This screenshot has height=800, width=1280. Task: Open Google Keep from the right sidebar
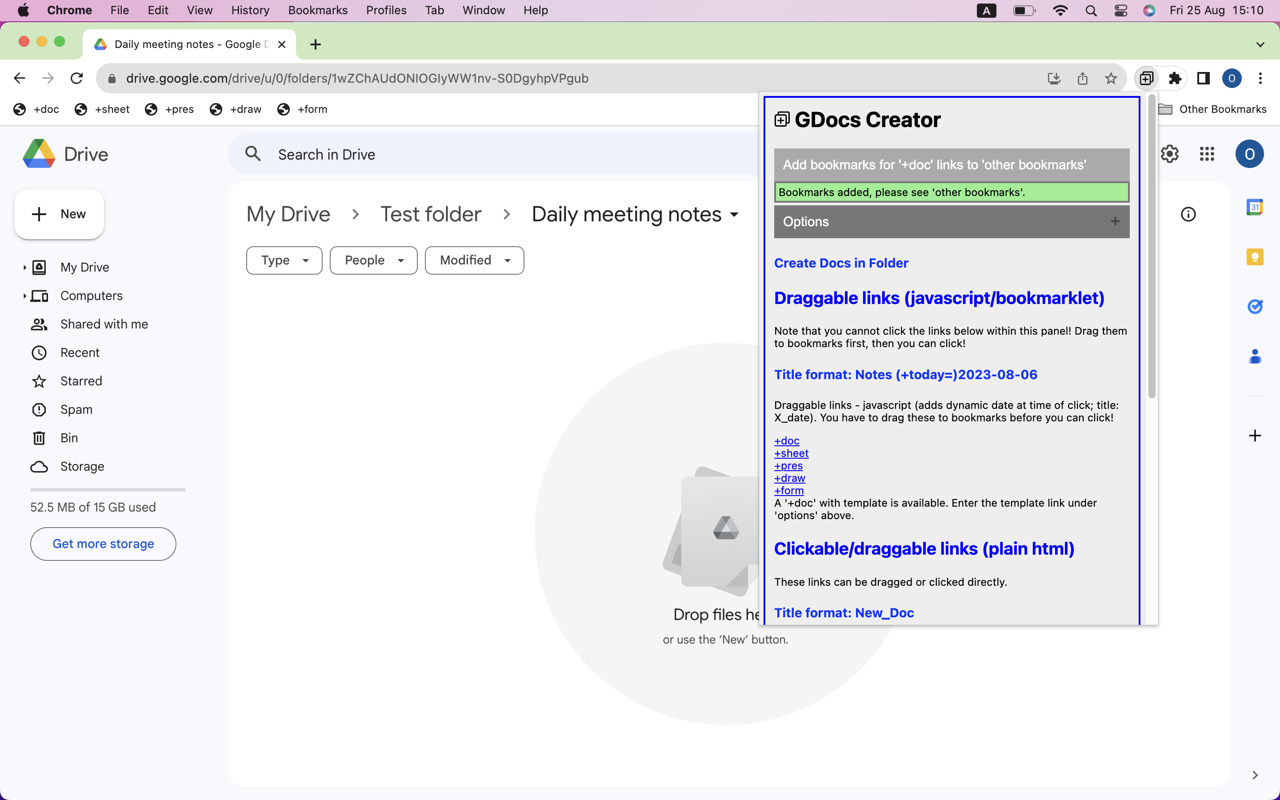click(1255, 256)
